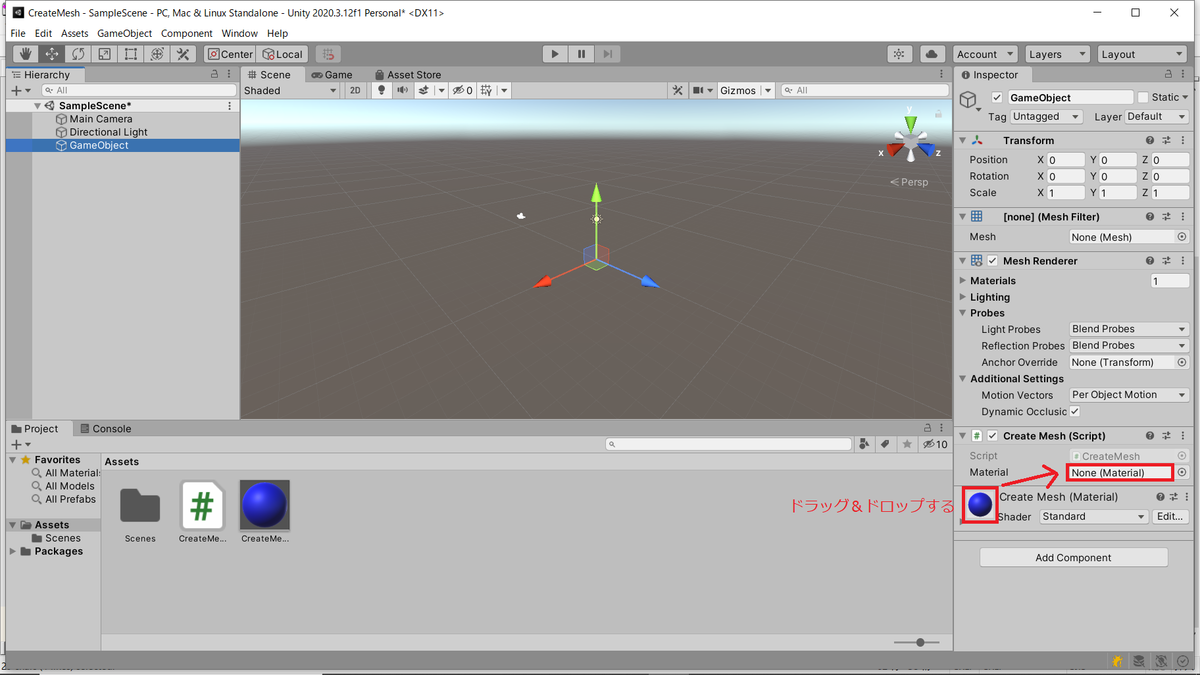Screen dimensions: 1200x675
Task: Click the scene effects layers icon
Action: [x=424, y=90]
